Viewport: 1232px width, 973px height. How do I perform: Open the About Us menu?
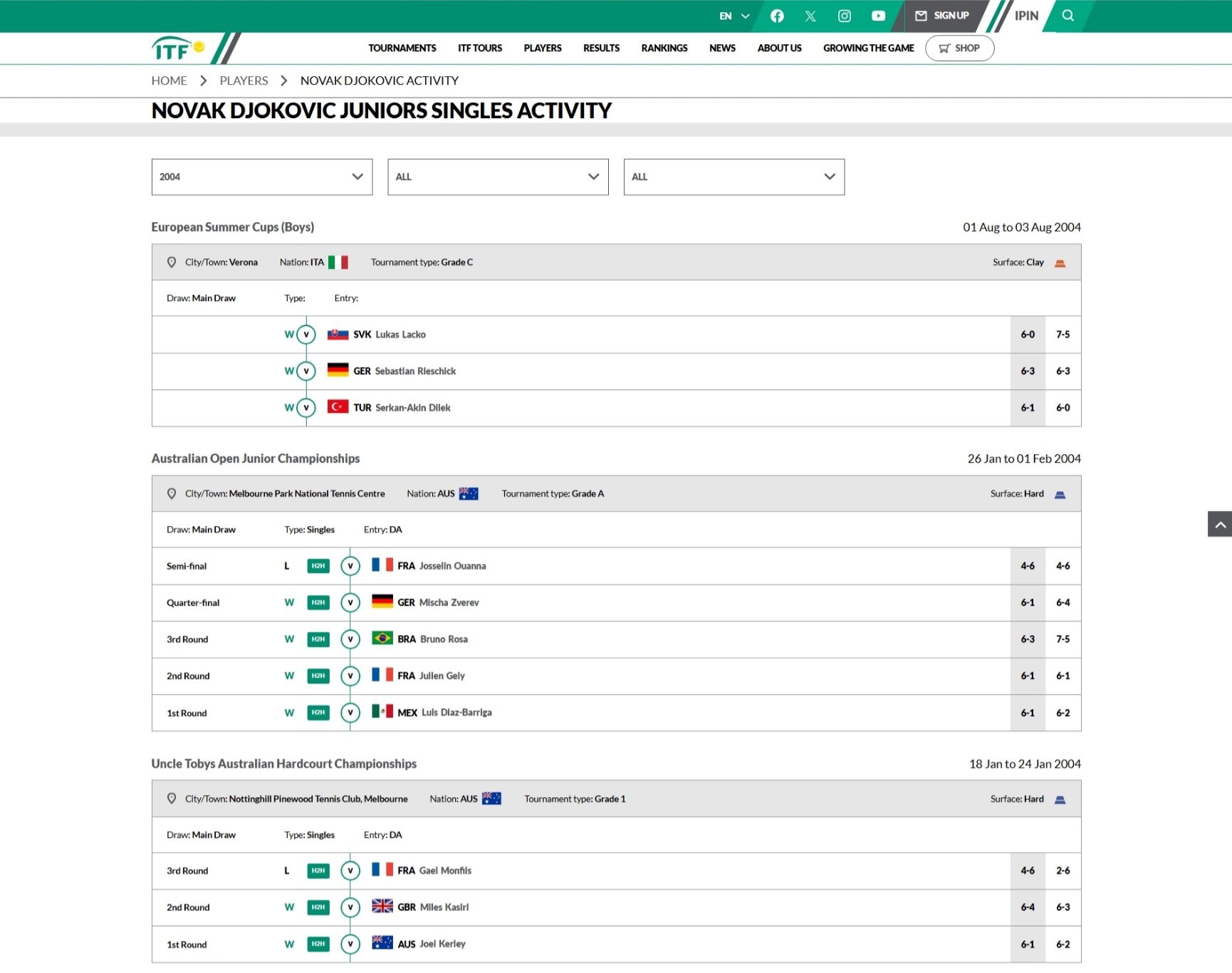tap(780, 48)
